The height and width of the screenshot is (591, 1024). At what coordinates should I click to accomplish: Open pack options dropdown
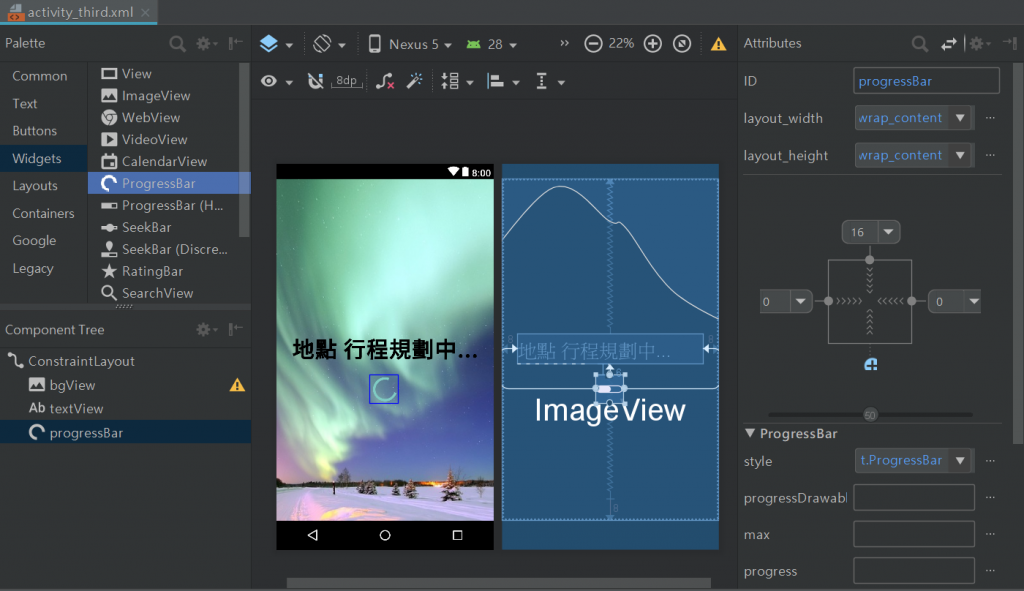[x=456, y=81]
